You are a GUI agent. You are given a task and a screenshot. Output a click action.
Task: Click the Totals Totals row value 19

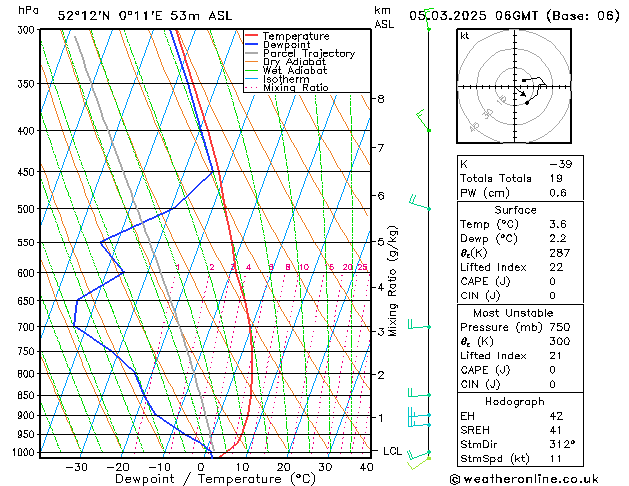click(556, 178)
